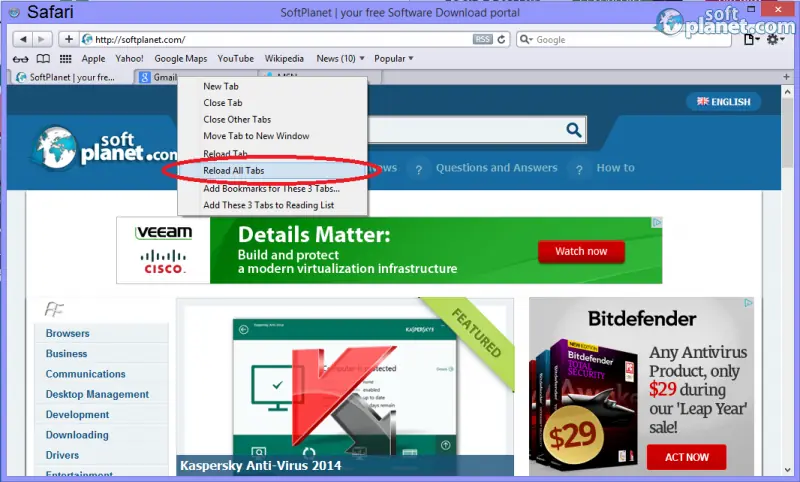800x482 pixels.
Task: Click the Bitdefender product box image
Action: point(584,403)
